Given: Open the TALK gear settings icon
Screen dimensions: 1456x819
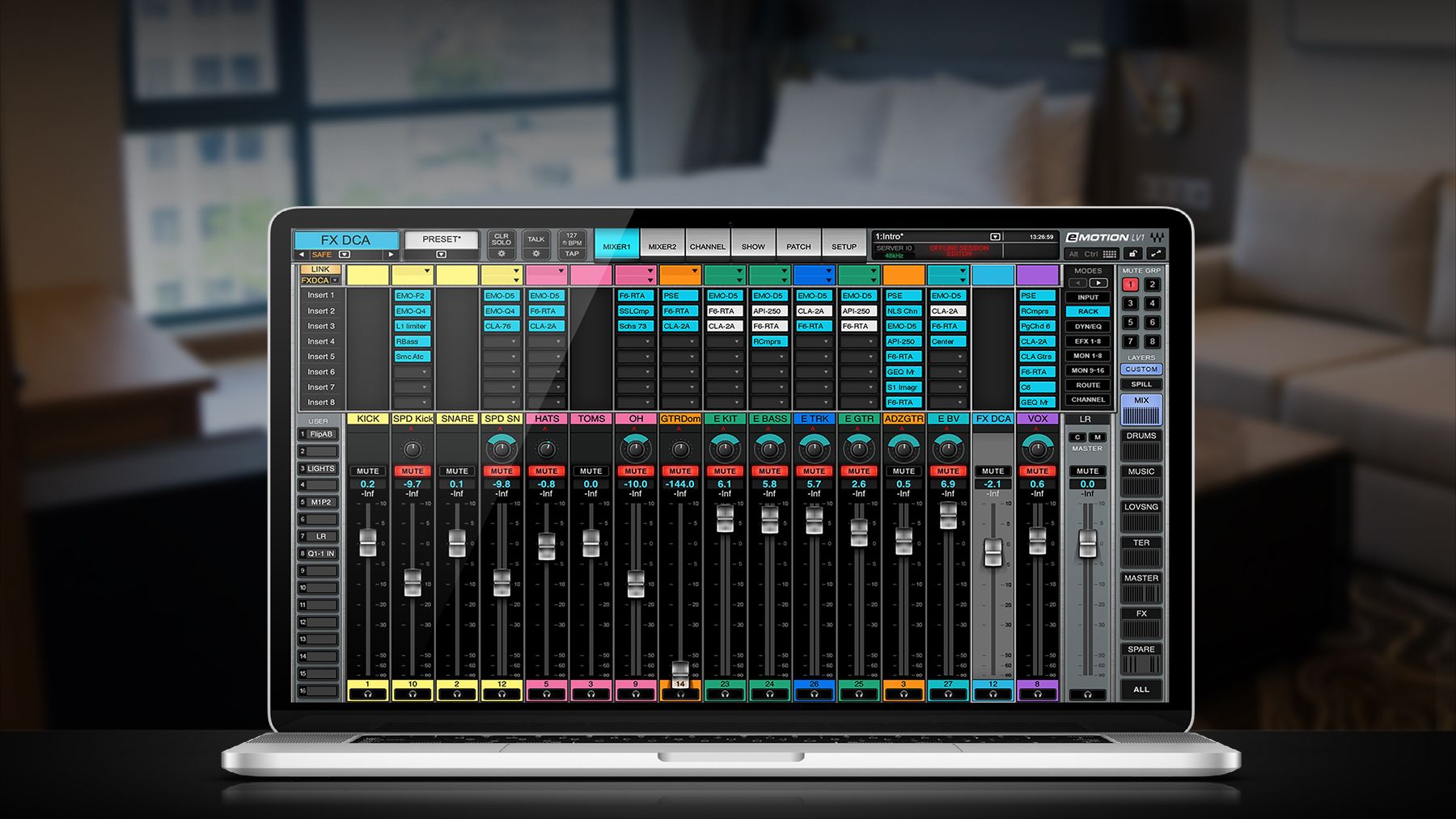Looking at the screenshot, I should tap(535, 254).
